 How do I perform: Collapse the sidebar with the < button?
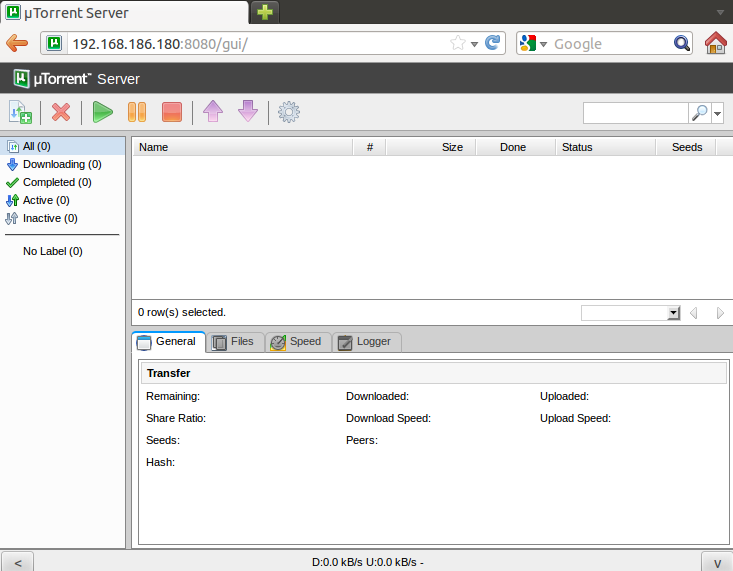coord(18,562)
